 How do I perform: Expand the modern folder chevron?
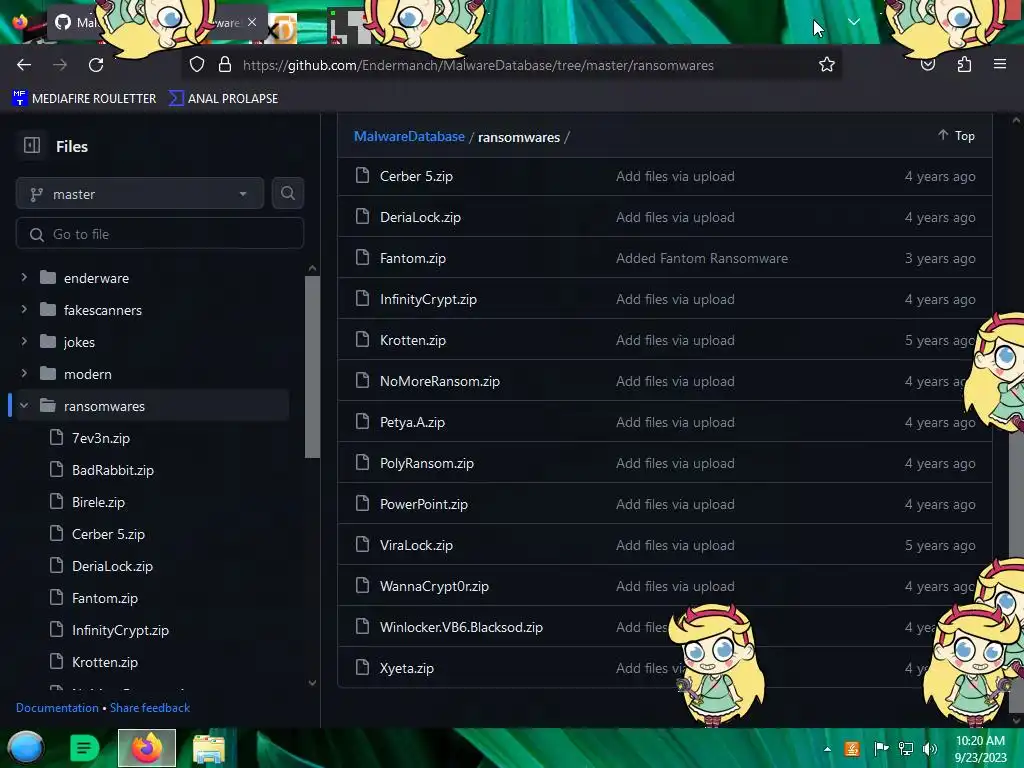[x=24, y=373]
